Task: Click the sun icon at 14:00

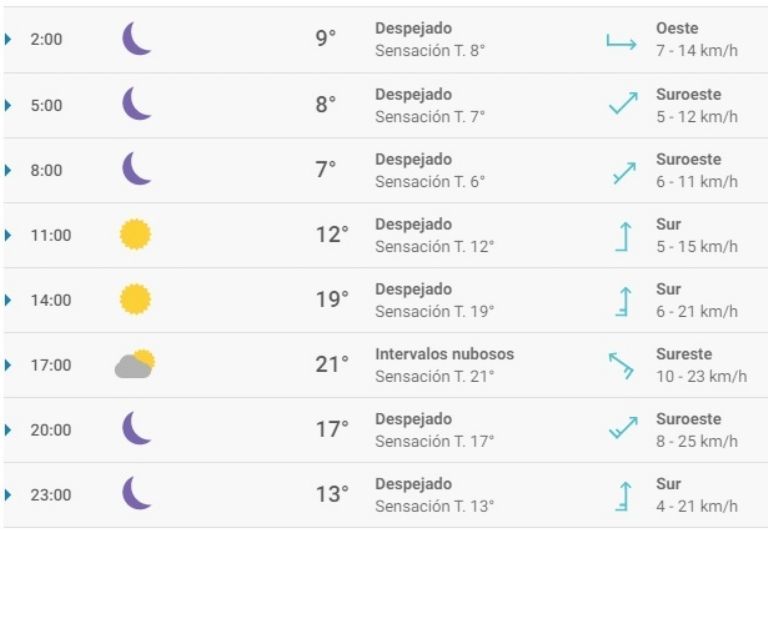Action: click(135, 300)
